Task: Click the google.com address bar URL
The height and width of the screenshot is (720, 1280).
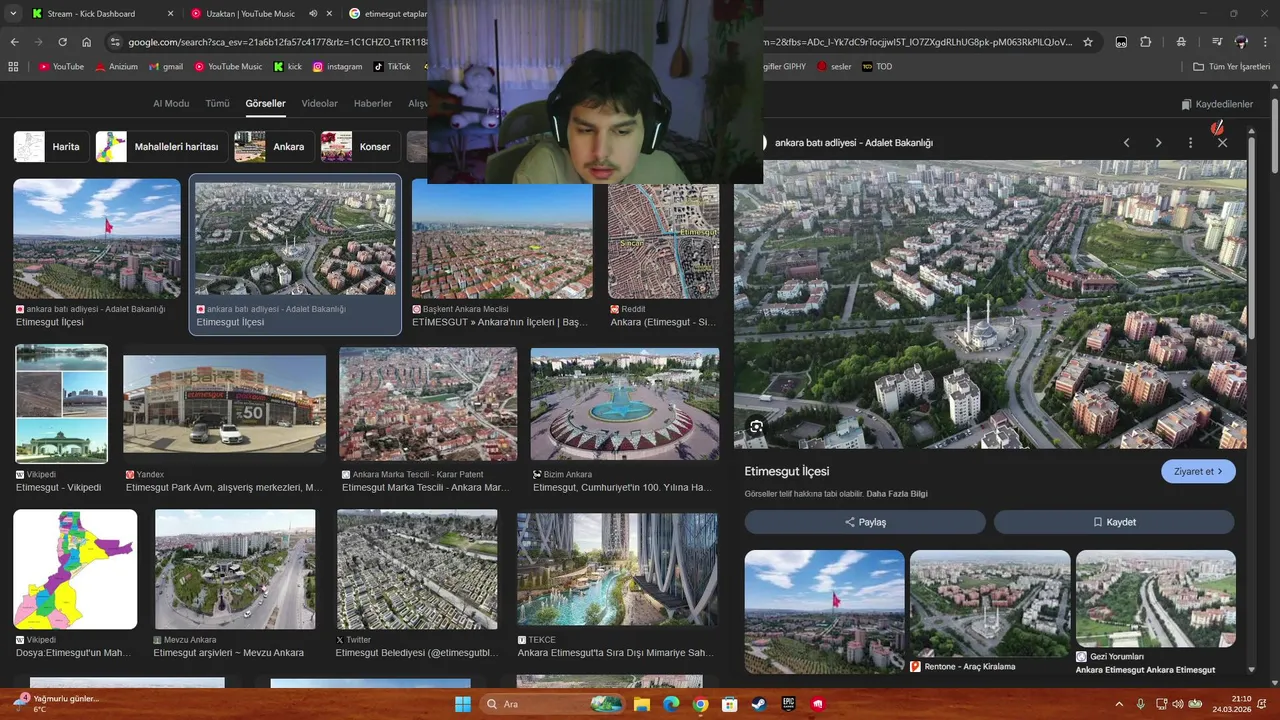Action: [278, 42]
